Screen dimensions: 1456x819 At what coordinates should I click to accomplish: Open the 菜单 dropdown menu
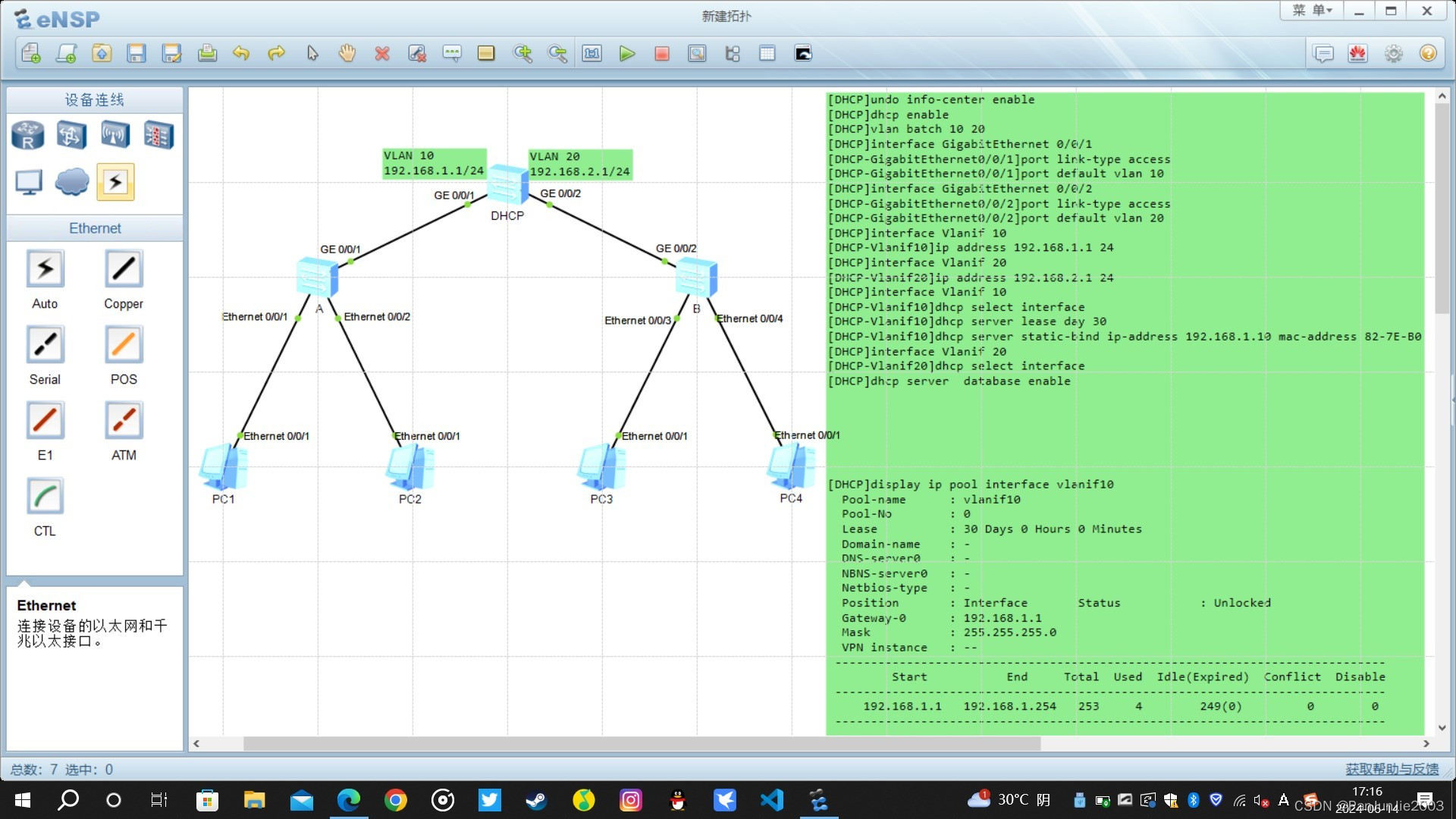(1312, 11)
